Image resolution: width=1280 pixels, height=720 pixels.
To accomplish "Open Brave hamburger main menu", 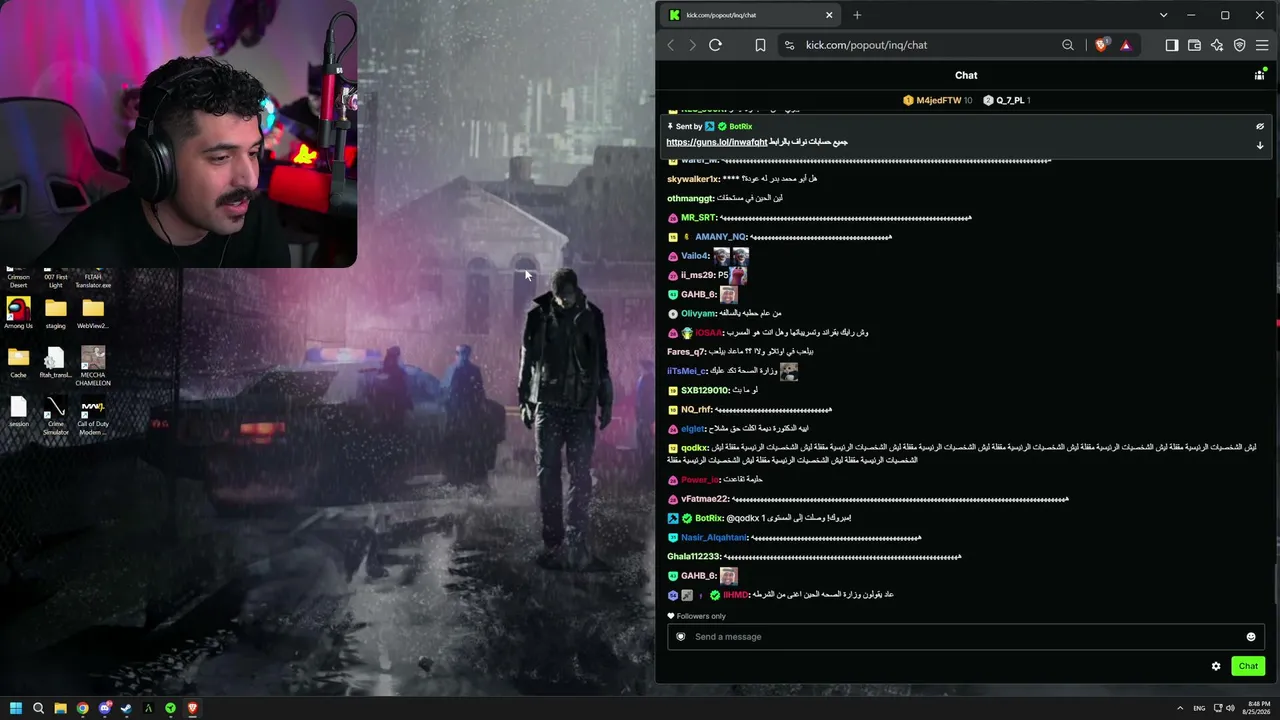I will pos(1262,45).
